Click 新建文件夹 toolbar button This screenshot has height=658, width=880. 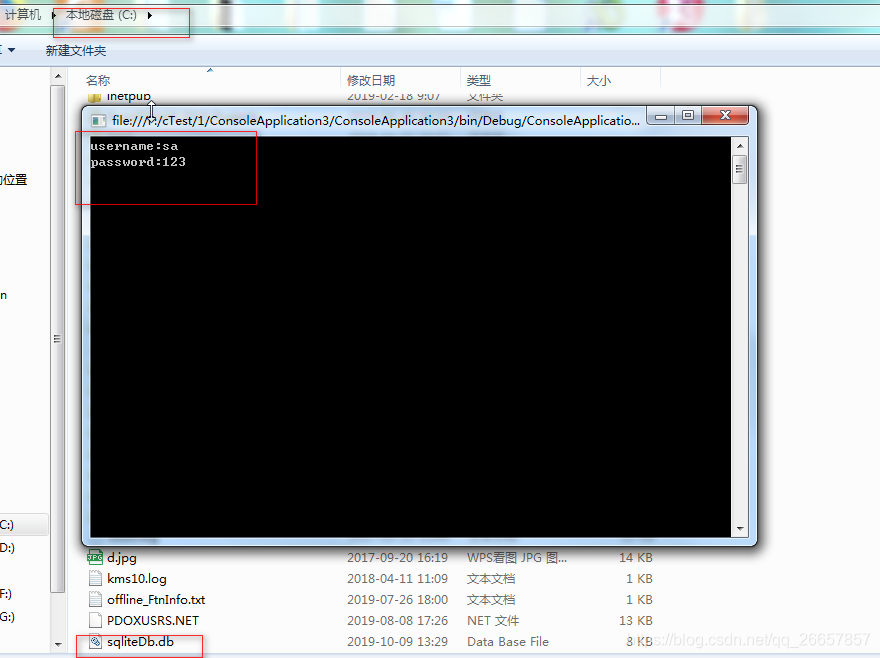pos(76,51)
